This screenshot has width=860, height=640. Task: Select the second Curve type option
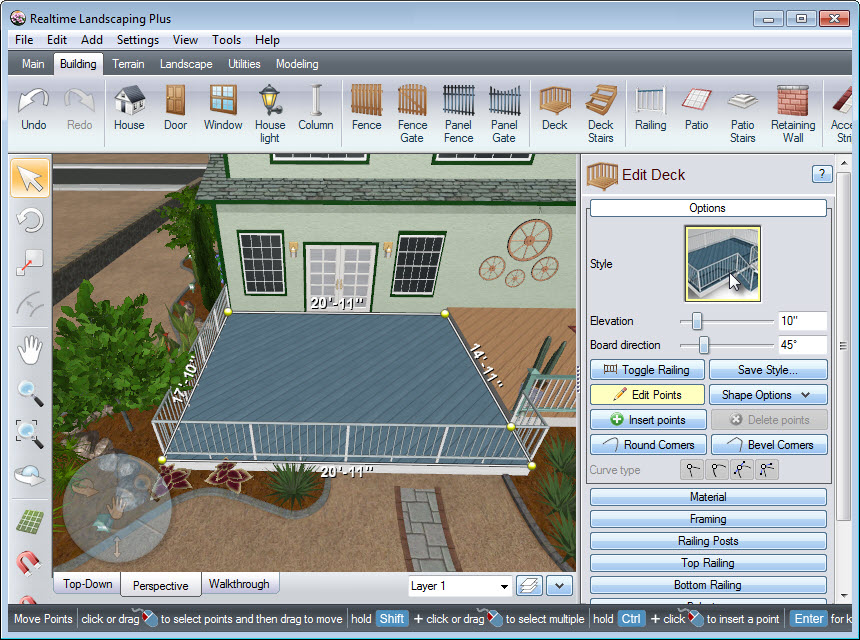click(716, 469)
